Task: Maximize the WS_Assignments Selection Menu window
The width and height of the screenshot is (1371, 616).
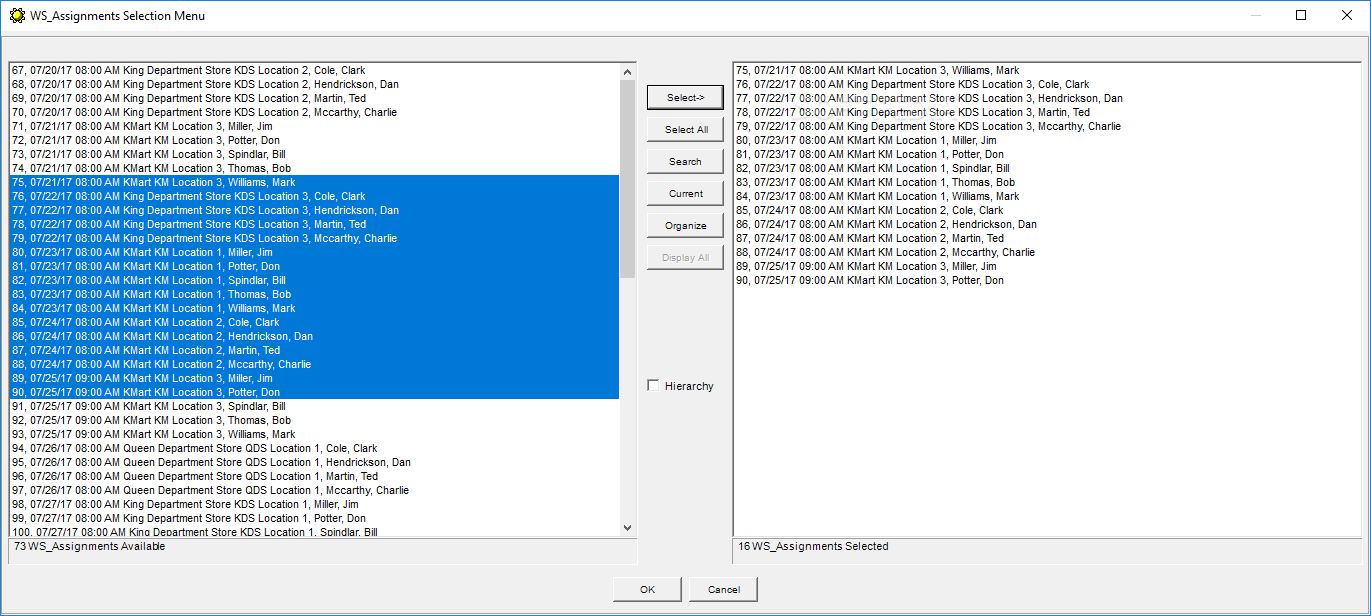Action: pyautogui.click(x=1301, y=15)
